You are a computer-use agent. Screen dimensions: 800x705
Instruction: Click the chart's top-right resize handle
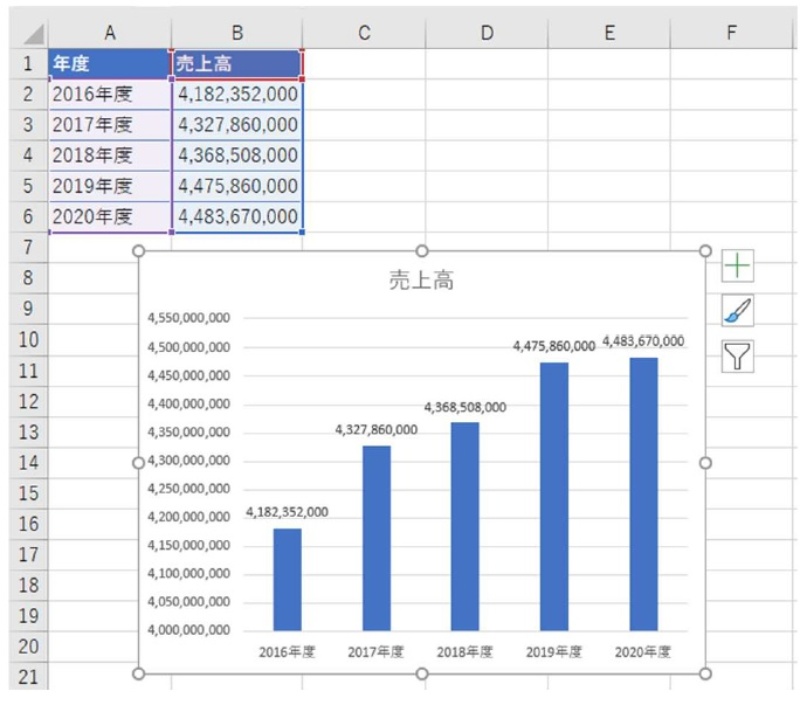click(x=705, y=250)
